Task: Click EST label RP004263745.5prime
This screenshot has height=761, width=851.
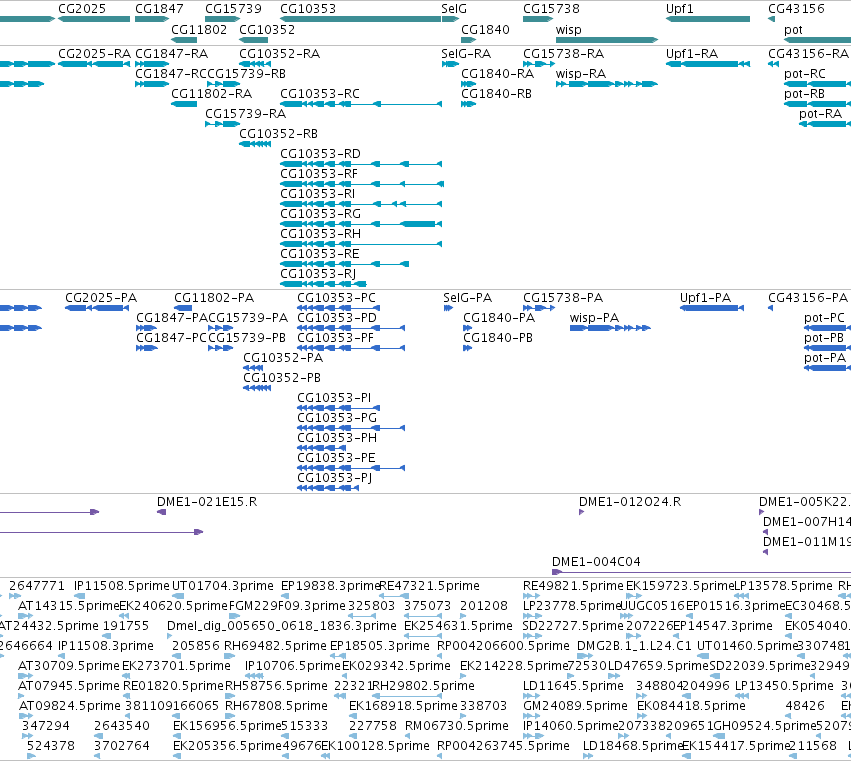Action: point(503,746)
